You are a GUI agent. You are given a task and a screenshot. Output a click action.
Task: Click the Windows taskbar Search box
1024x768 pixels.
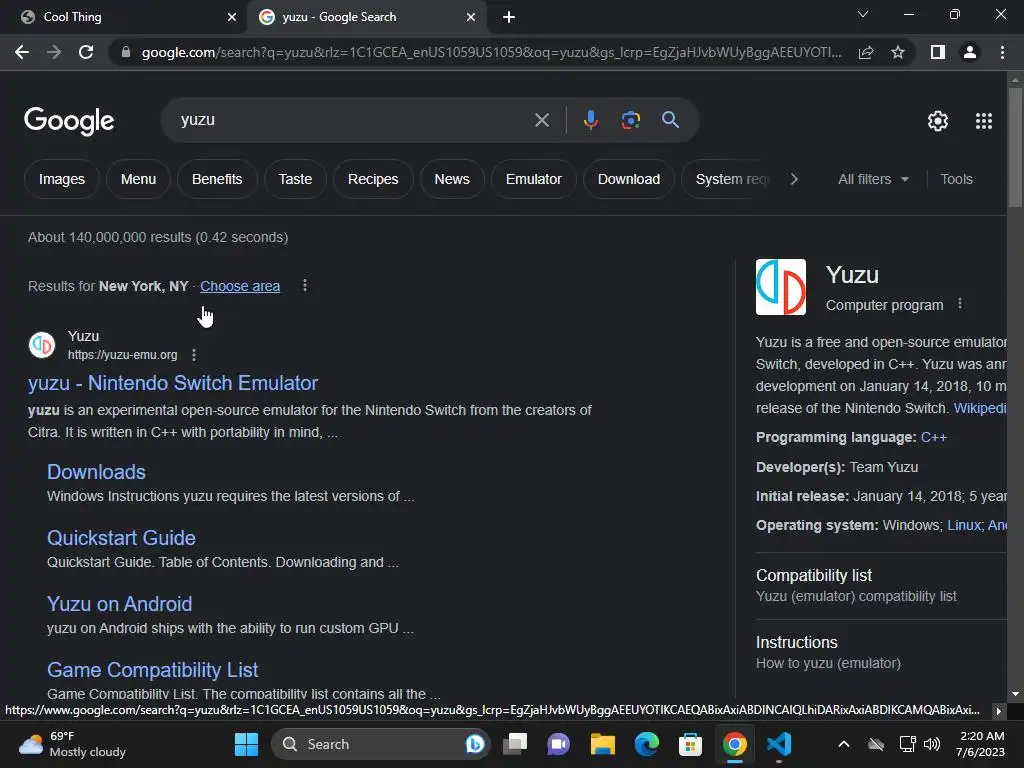(380, 744)
